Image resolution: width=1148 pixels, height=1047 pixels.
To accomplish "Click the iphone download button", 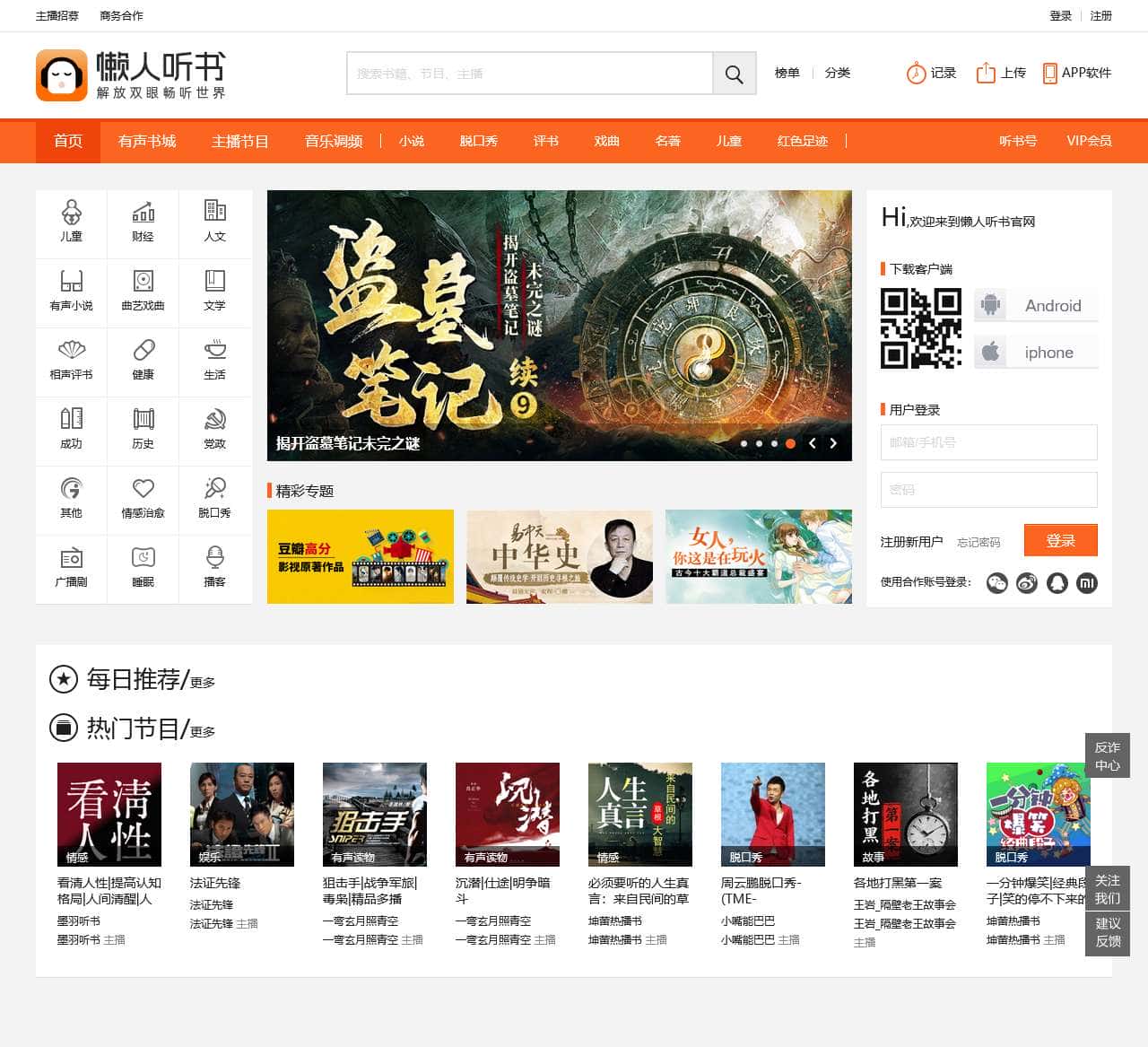I will coord(1036,352).
